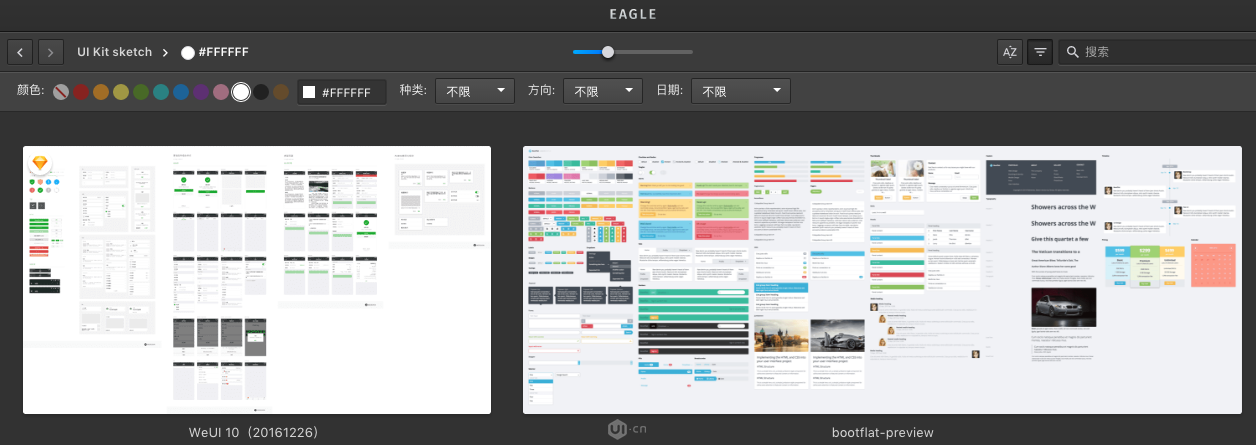Click the #FFFFFF breadcrumb item
Viewport: 1256px width, 445px height.
pos(222,52)
